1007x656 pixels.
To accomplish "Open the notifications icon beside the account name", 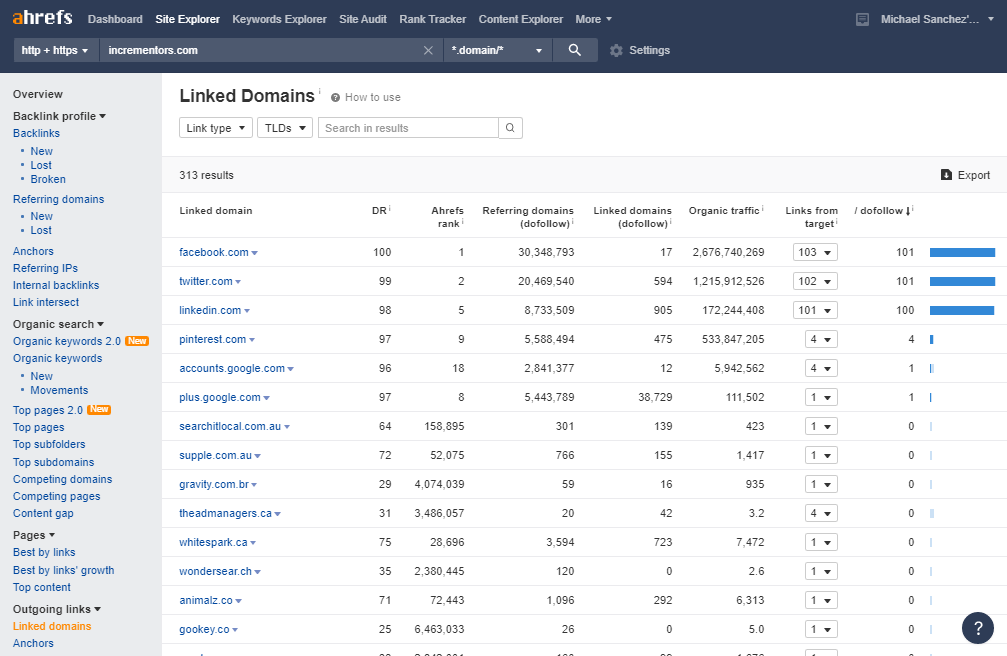I will [x=863, y=19].
